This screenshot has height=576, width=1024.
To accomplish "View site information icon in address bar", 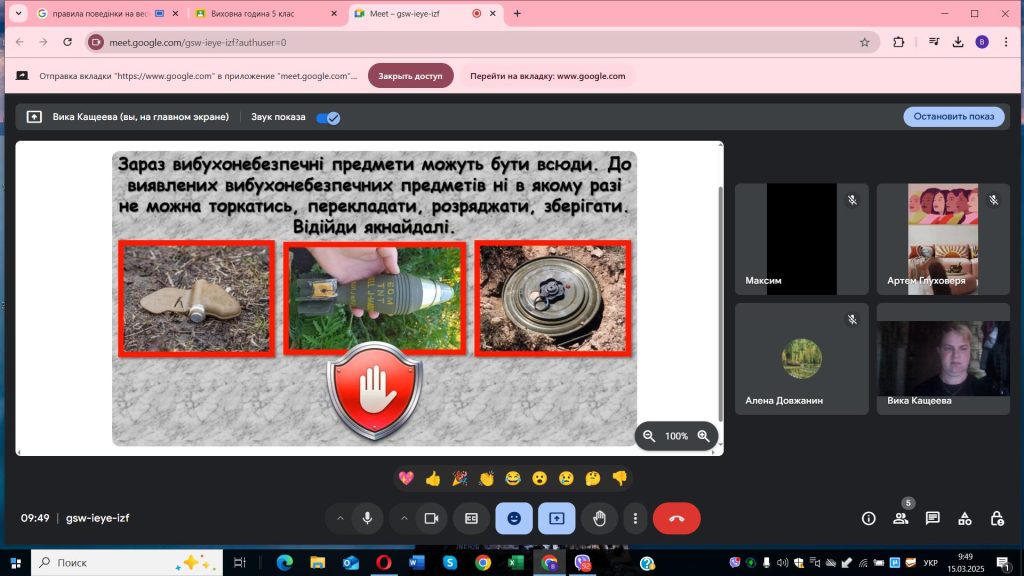I will (96, 42).
